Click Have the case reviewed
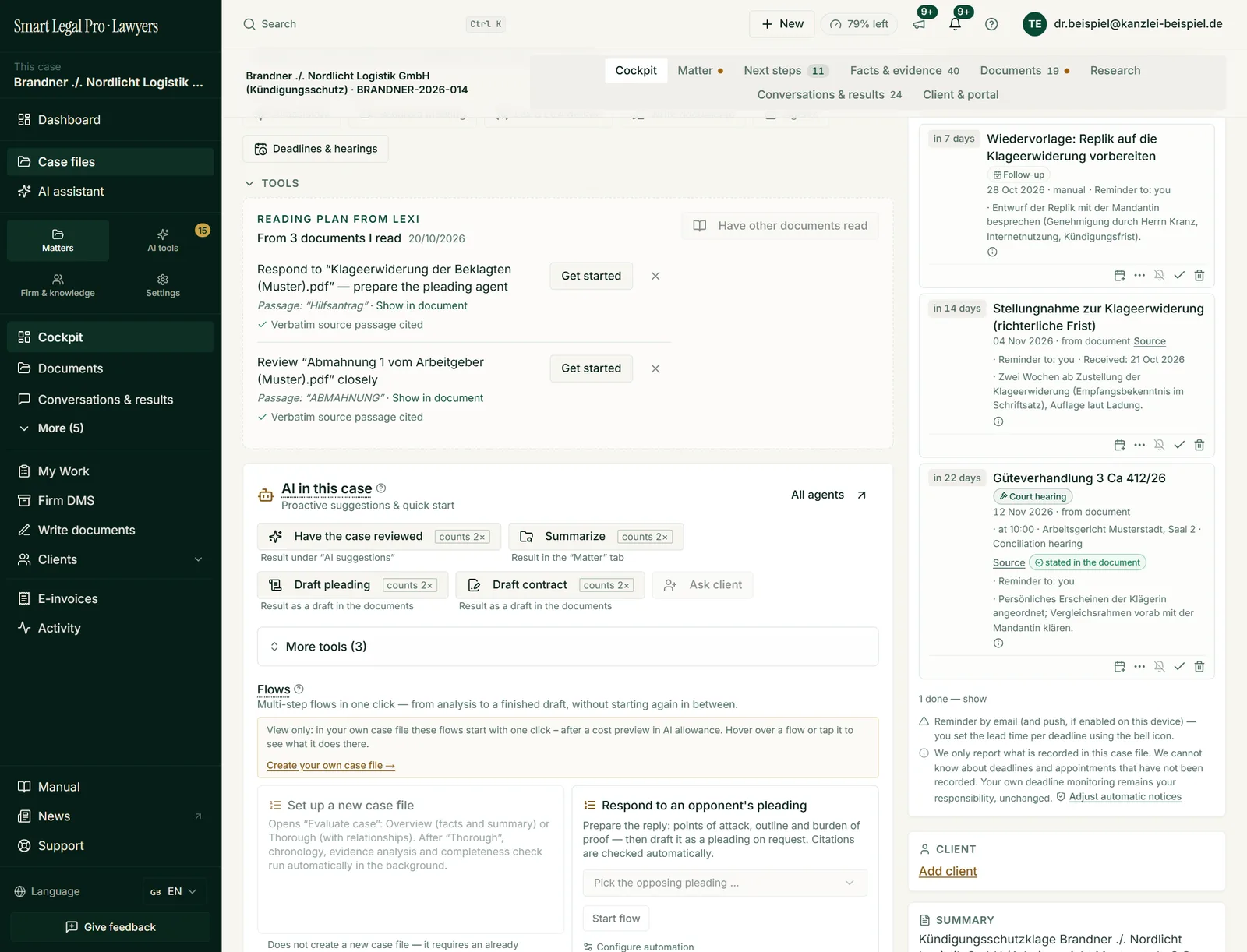Screen dimensions: 1247x952 click(379, 537)
